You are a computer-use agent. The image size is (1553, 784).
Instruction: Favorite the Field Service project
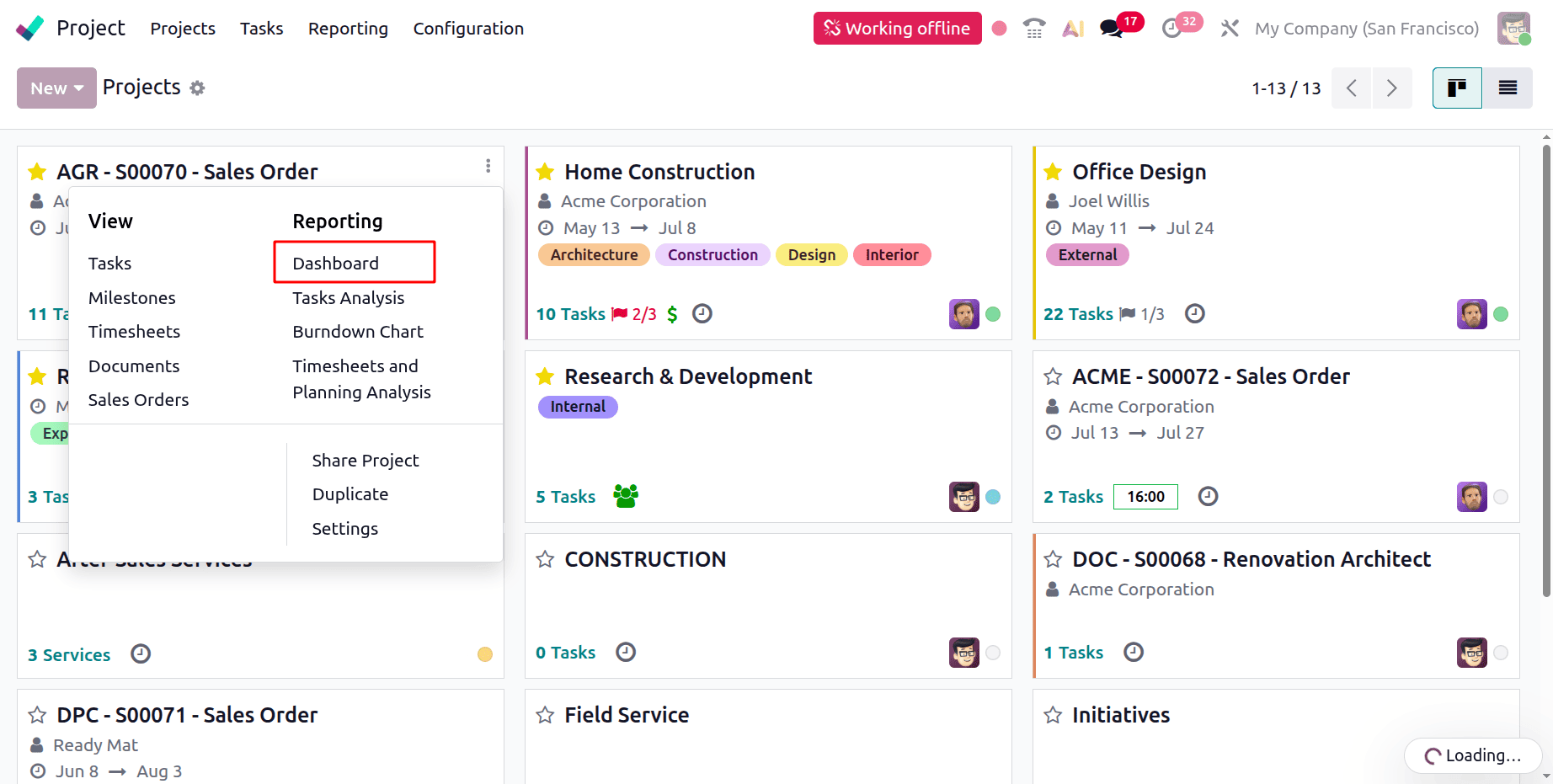(x=545, y=715)
